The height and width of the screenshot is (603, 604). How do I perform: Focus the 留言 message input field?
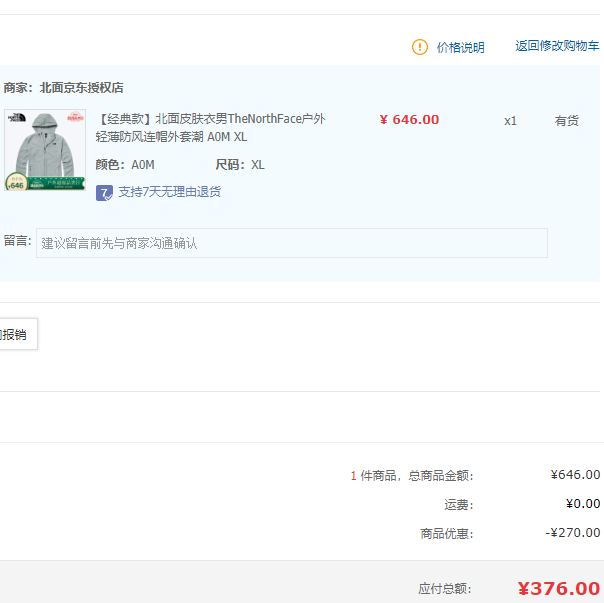click(292, 243)
